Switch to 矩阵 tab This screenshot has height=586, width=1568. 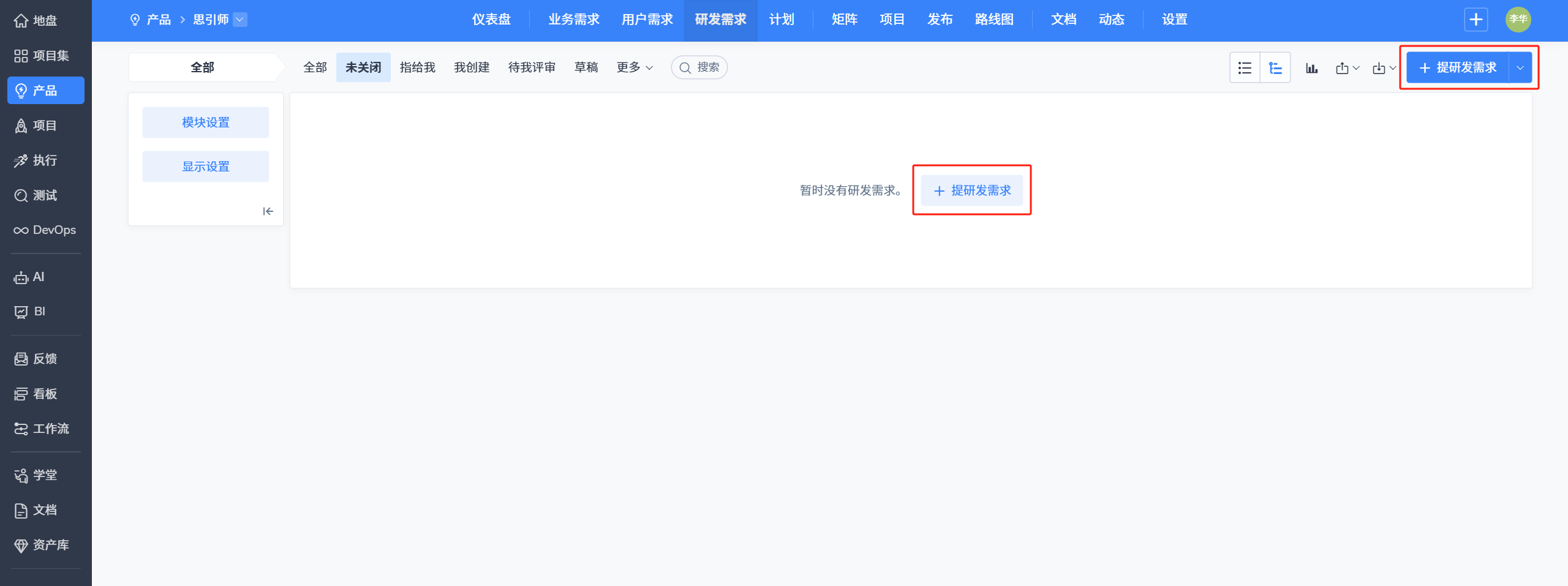point(845,20)
